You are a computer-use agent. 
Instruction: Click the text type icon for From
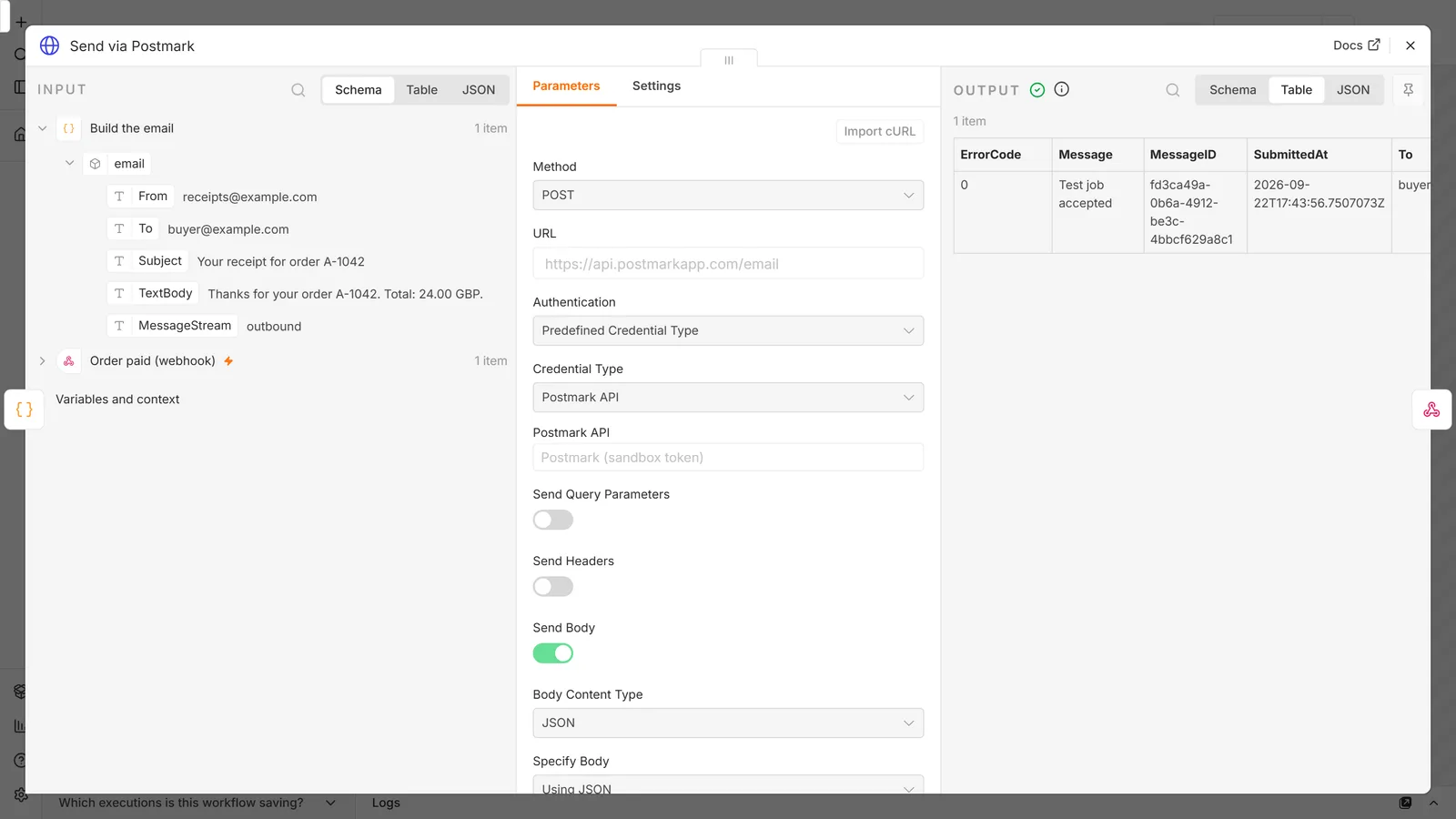[119, 197]
